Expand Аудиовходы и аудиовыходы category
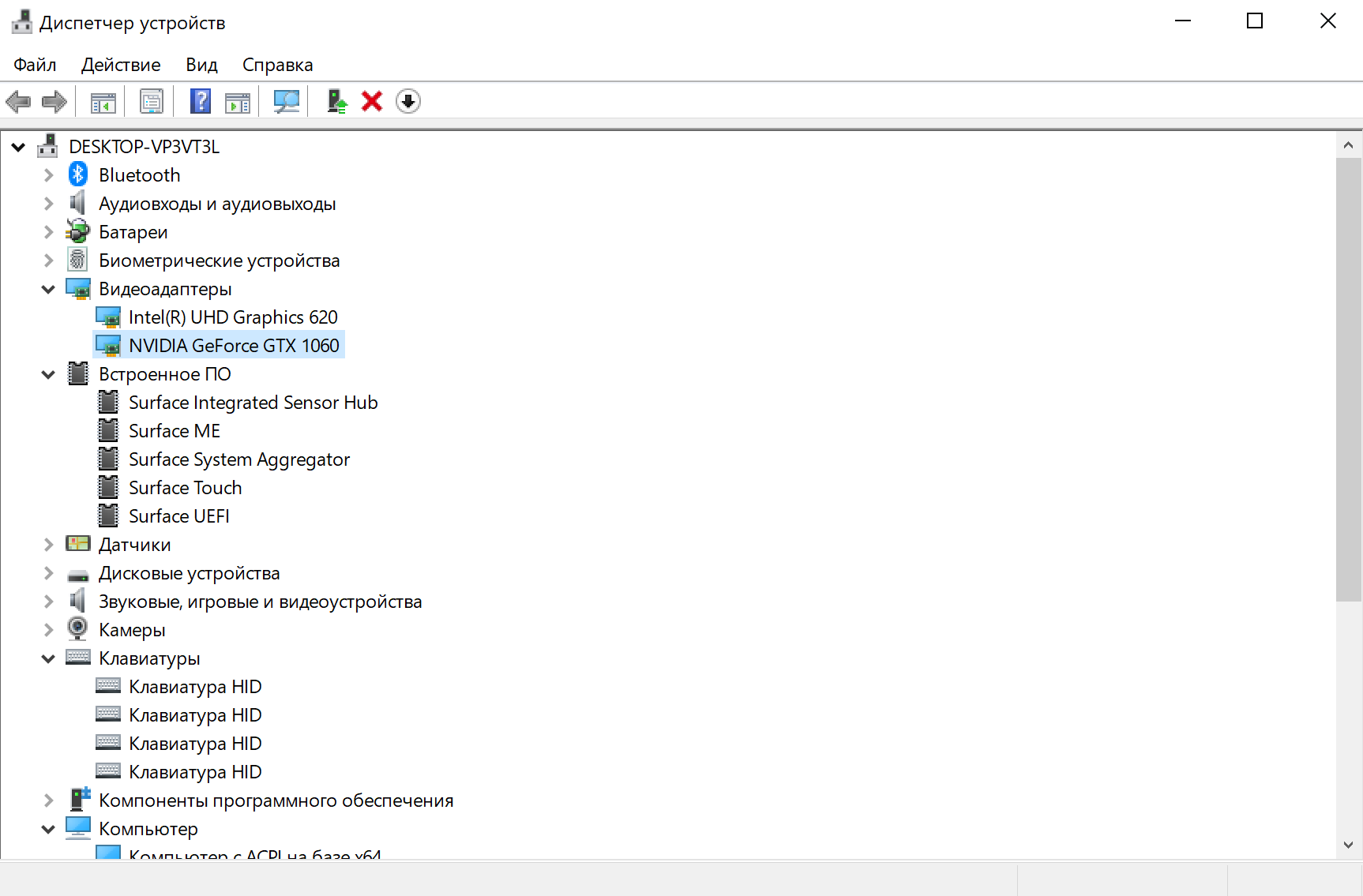 (x=49, y=204)
